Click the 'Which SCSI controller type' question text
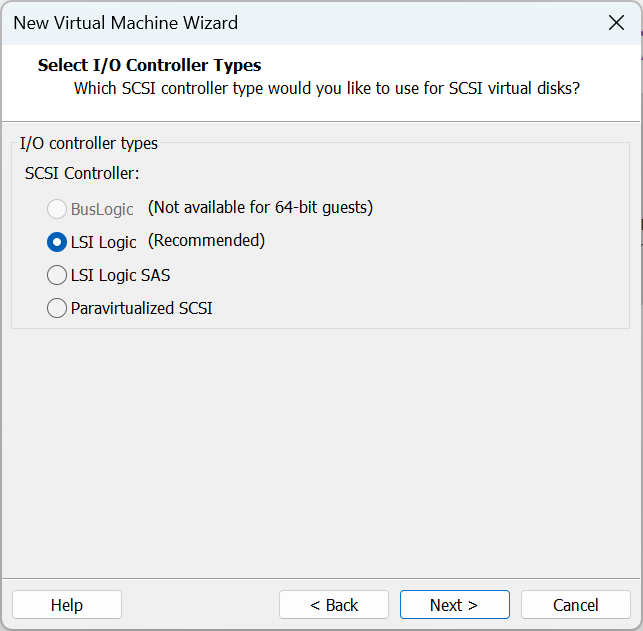643x631 pixels. tap(327, 88)
